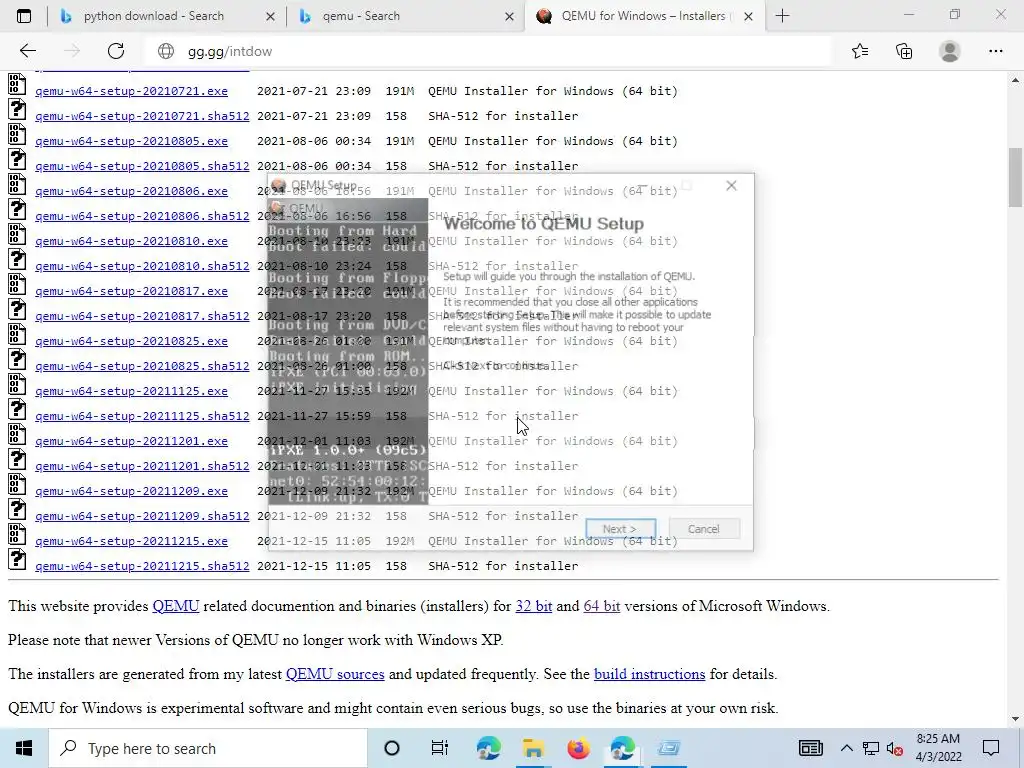Open the Windows Start menu
1024x768 pixels.
point(24,748)
